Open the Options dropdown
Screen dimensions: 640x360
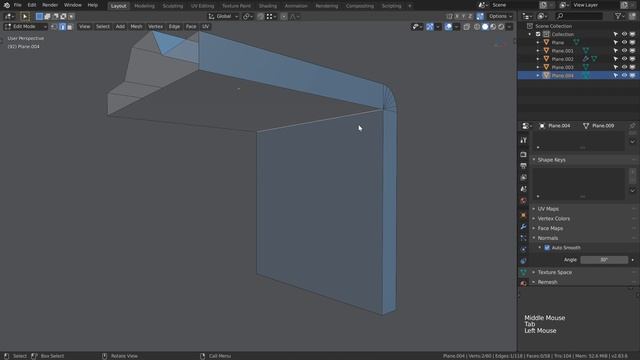500,16
